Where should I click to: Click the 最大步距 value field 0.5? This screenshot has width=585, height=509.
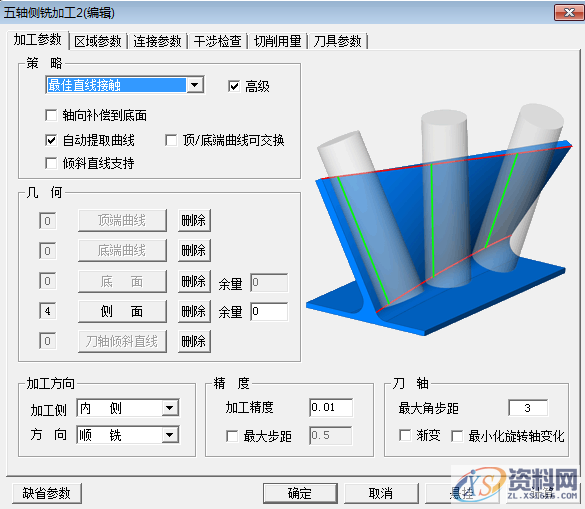coord(331,435)
